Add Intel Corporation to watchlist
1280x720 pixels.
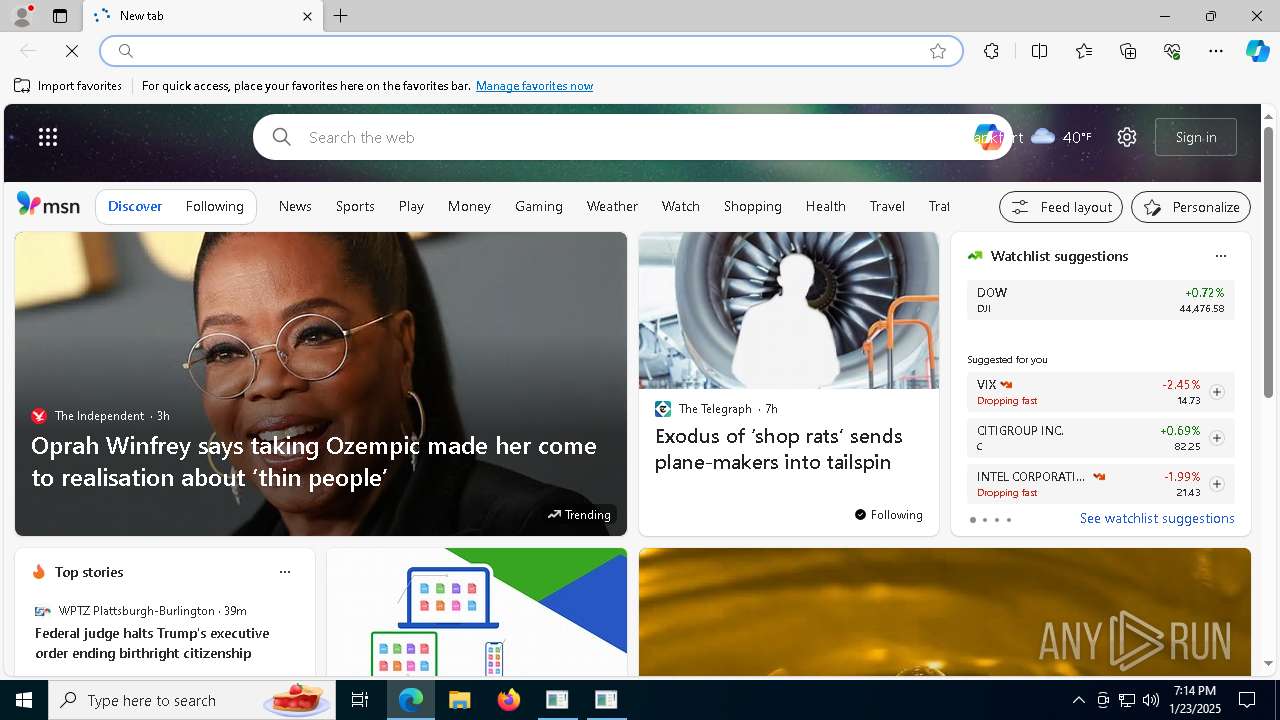(x=1217, y=484)
